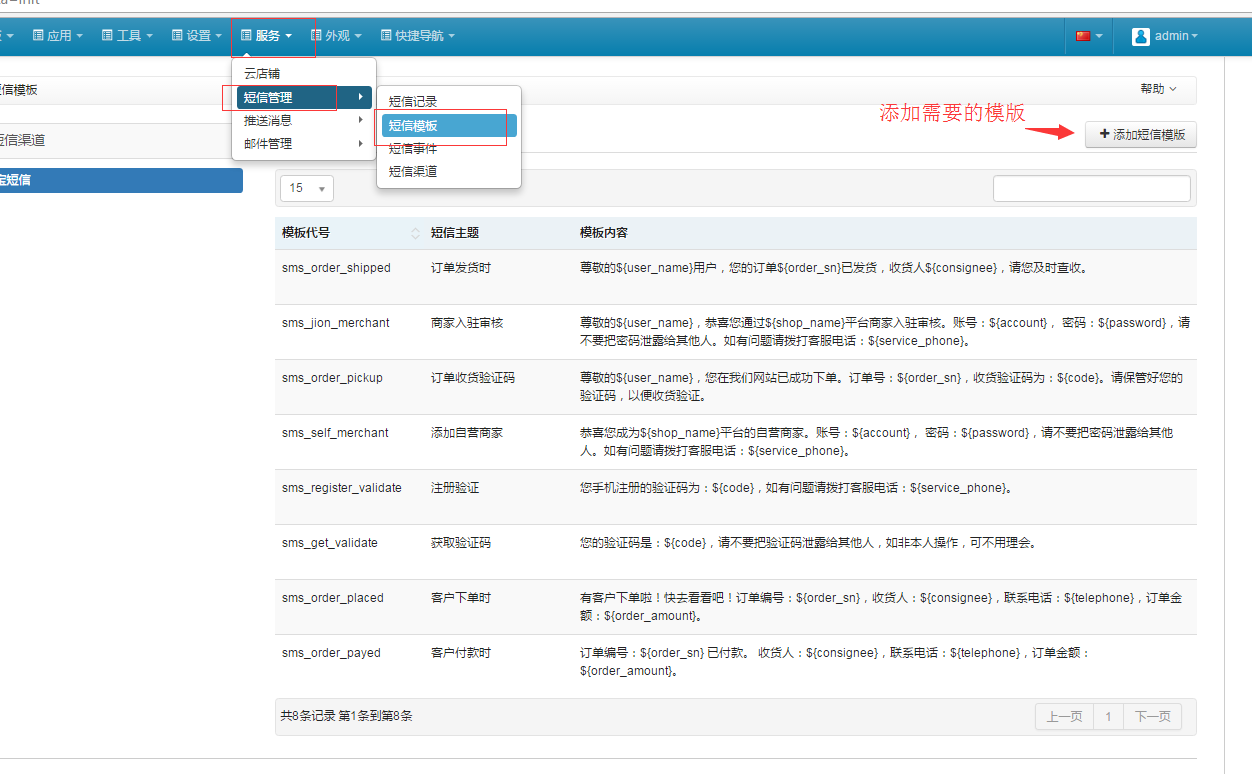Open the 工具 menu in navbar
Viewport: 1252px width, 774px height.
point(128,36)
